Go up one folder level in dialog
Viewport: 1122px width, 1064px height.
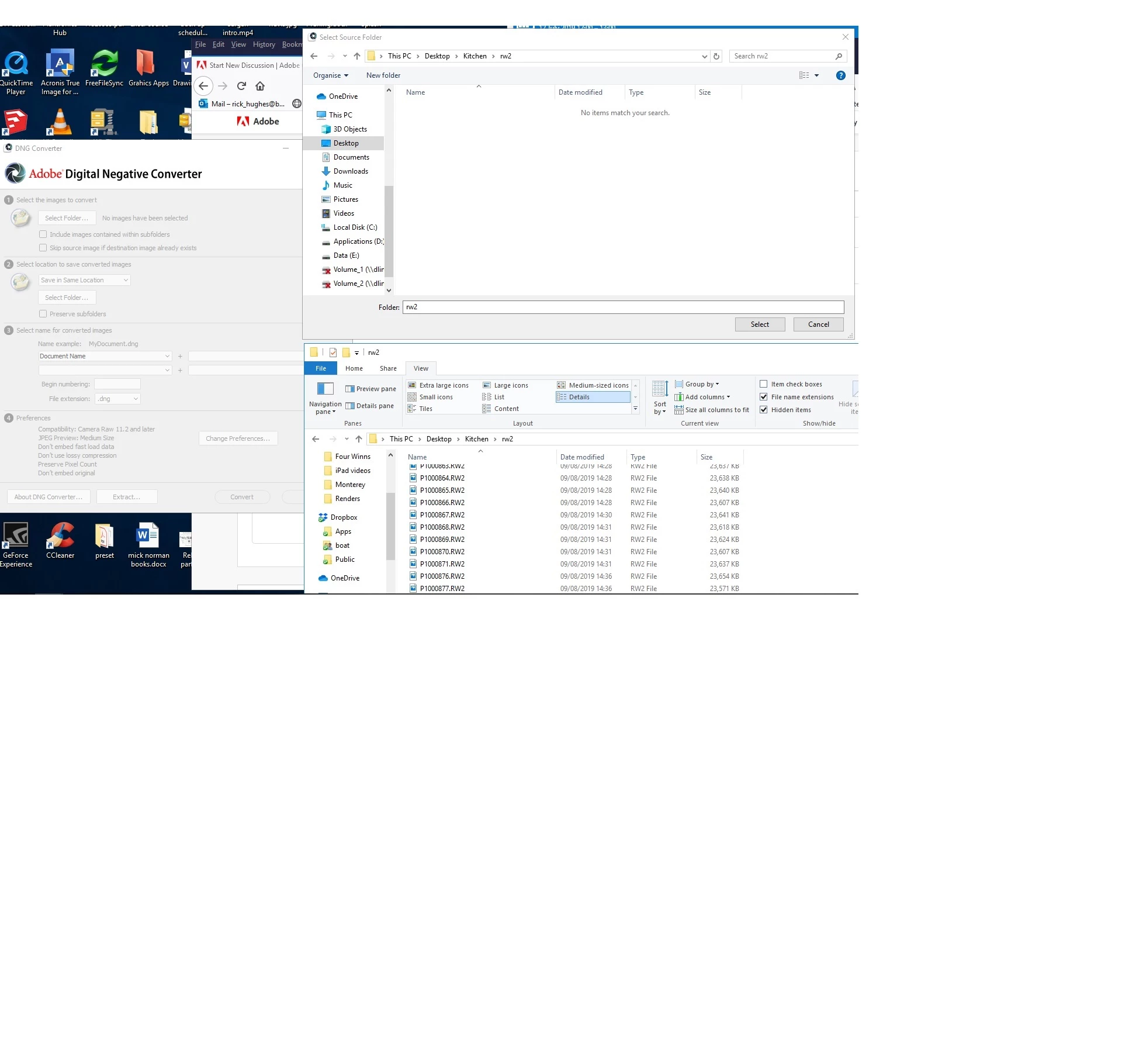click(357, 57)
